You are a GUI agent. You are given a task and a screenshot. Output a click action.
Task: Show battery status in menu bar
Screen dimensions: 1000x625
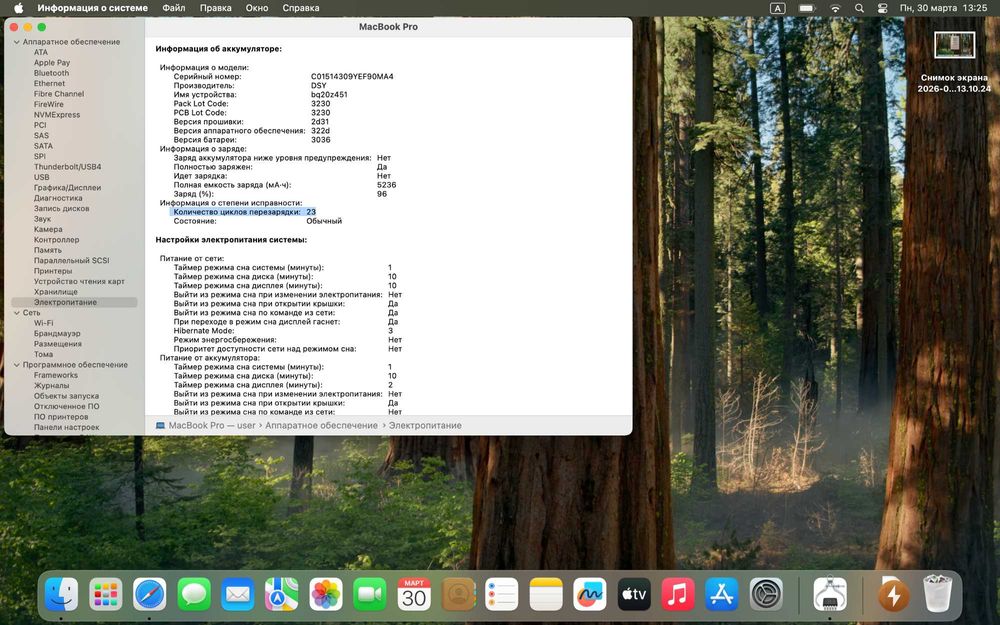pos(807,8)
